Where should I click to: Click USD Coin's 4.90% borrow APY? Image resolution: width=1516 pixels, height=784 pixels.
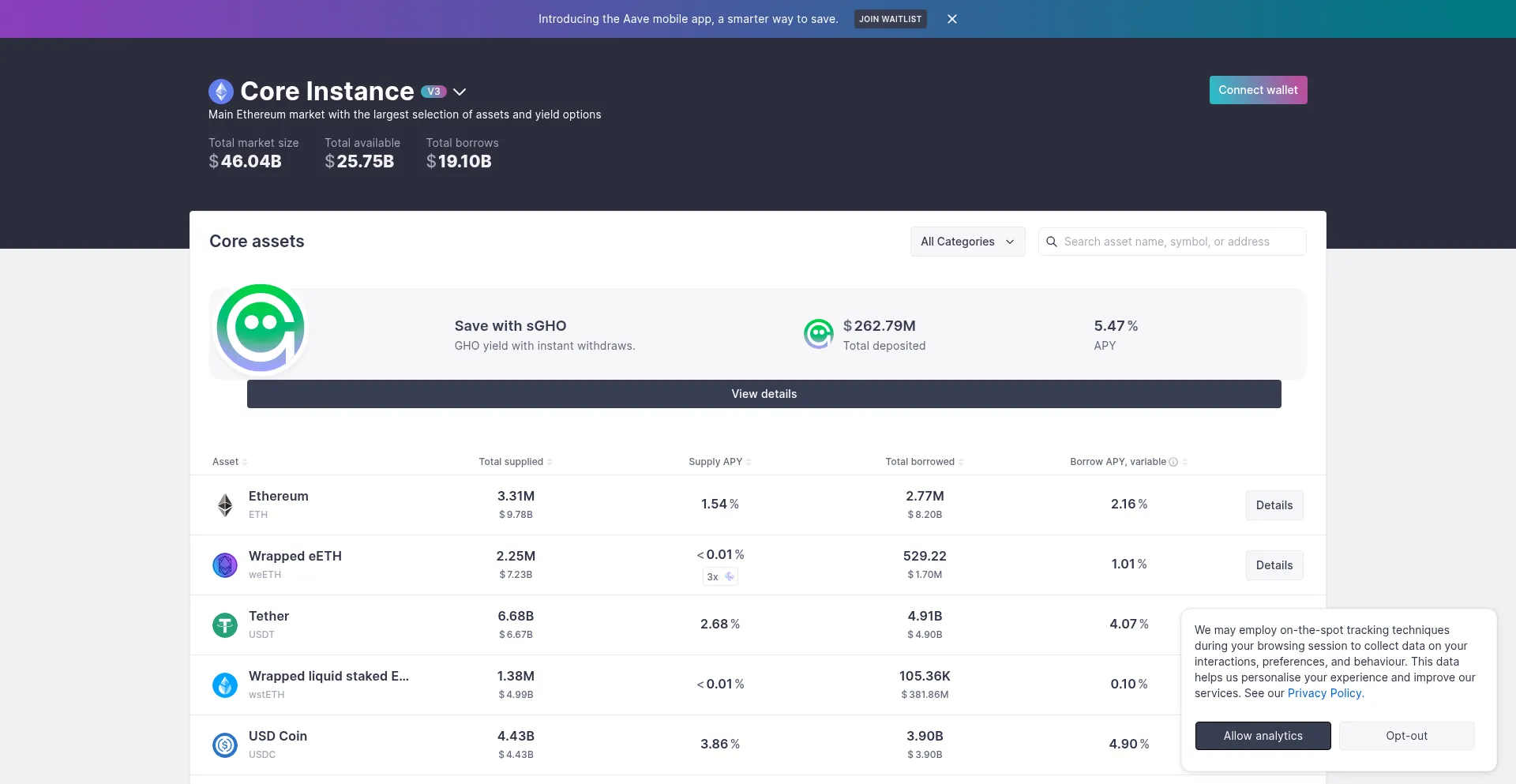(1129, 745)
